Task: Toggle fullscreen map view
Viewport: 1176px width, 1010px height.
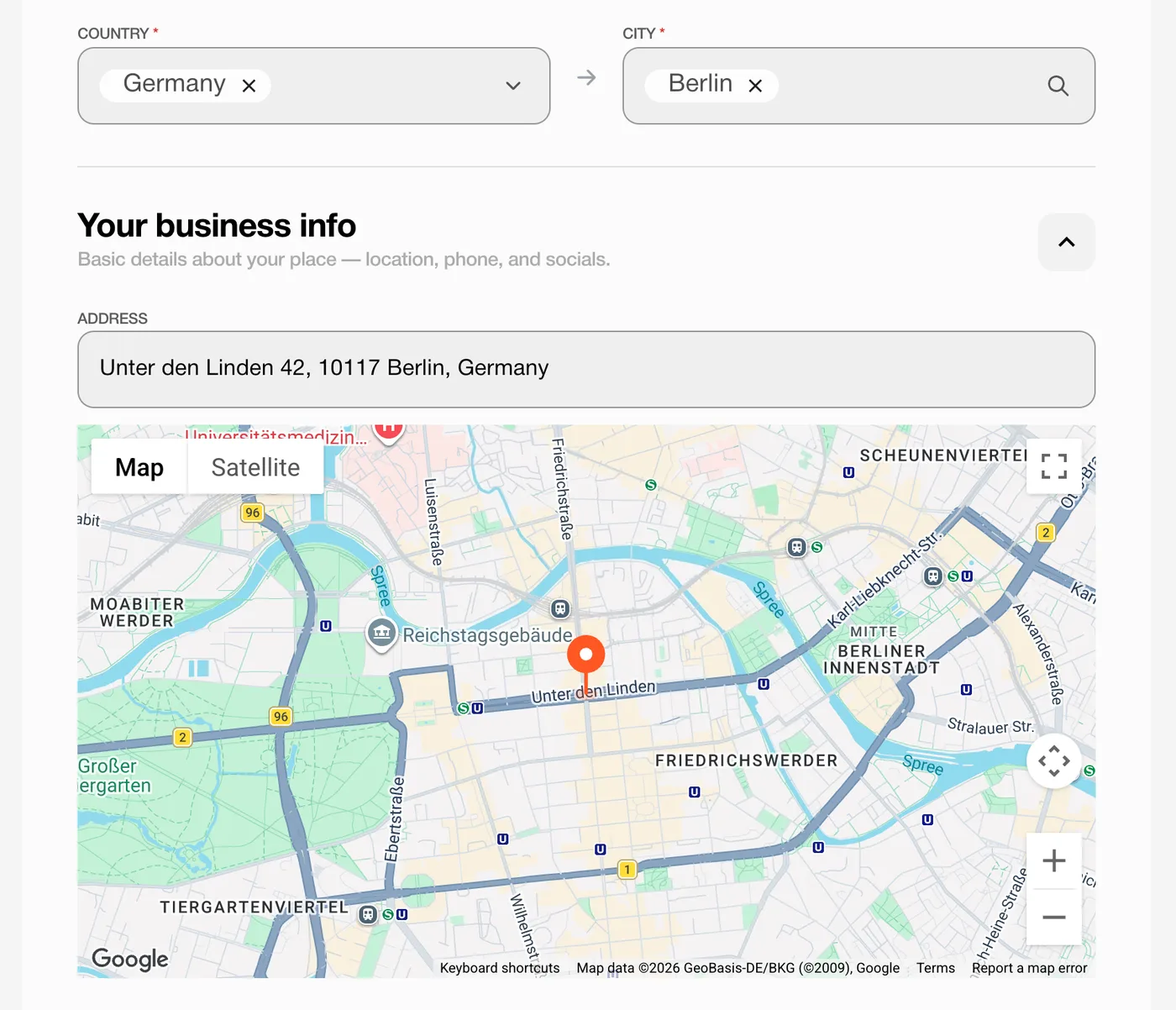Action: (1054, 466)
